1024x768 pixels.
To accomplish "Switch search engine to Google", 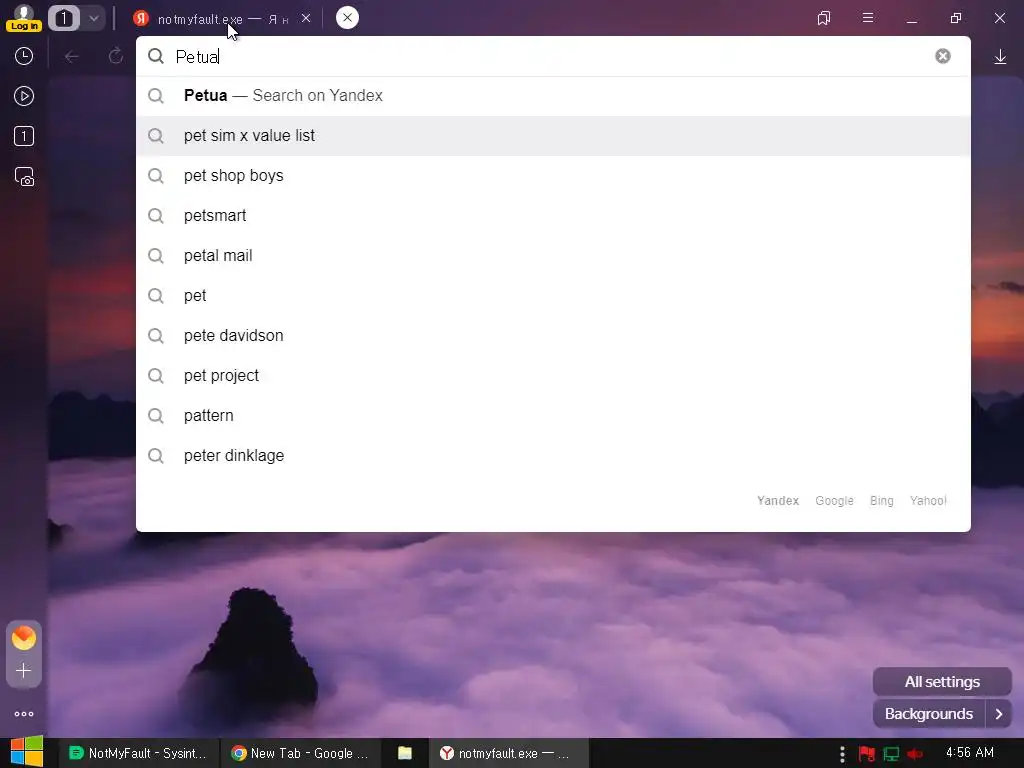I will pyautogui.click(x=834, y=501).
